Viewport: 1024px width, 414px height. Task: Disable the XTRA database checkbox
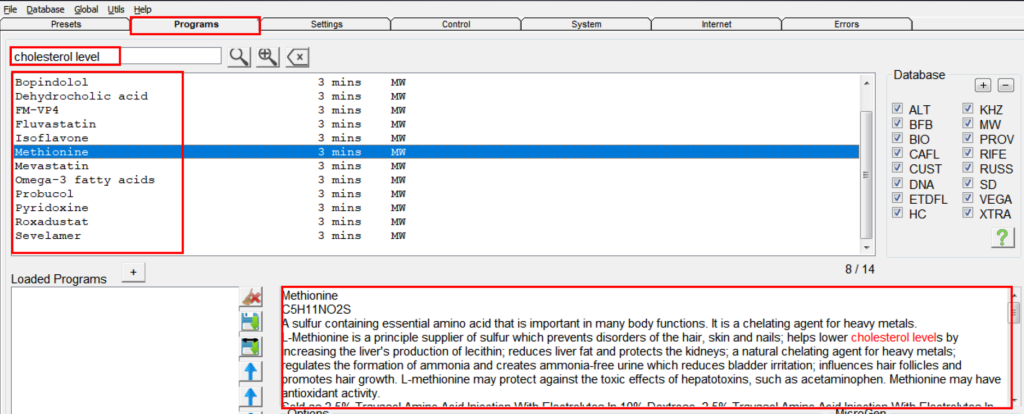click(x=969, y=214)
